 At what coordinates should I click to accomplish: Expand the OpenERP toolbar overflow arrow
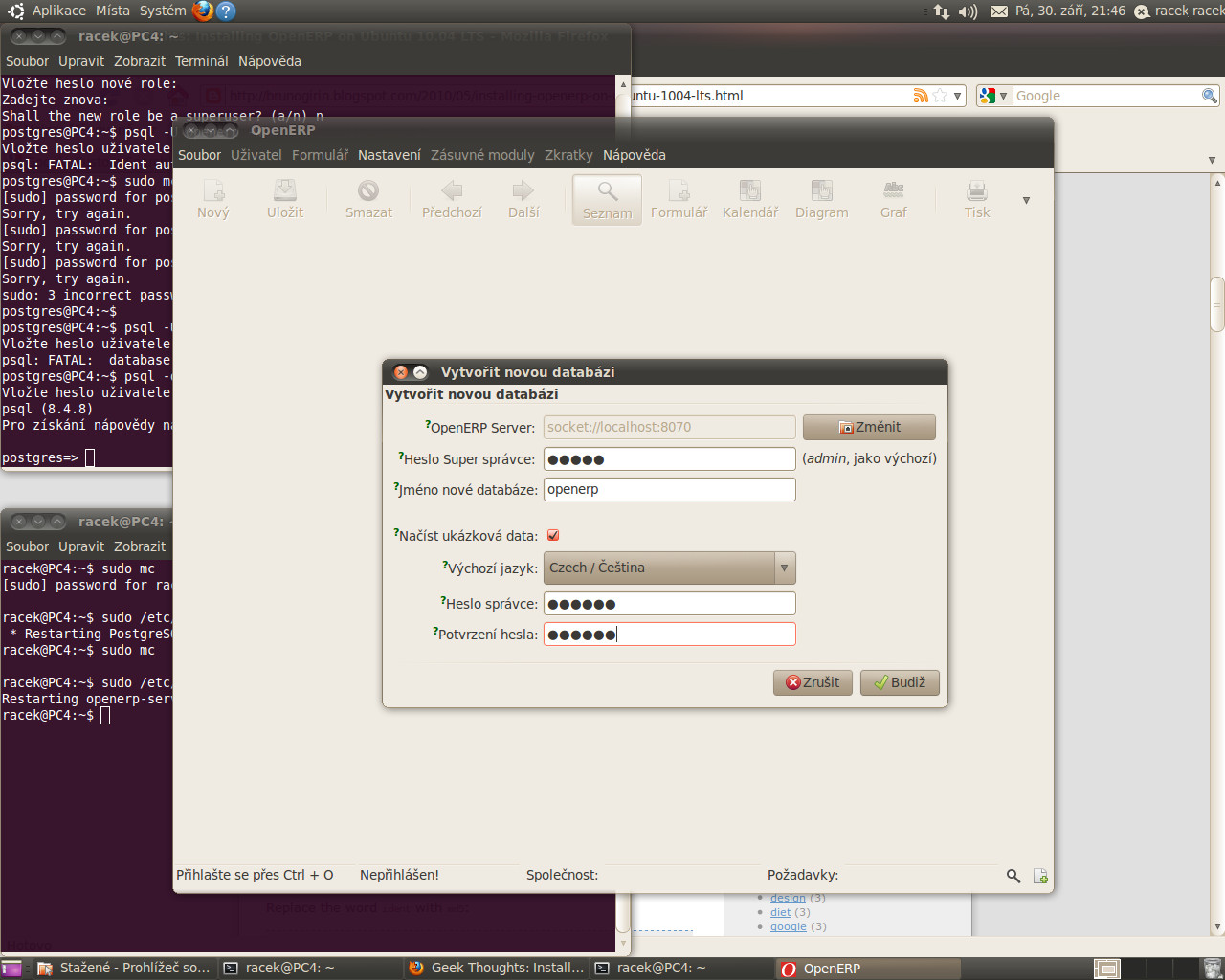click(1026, 200)
